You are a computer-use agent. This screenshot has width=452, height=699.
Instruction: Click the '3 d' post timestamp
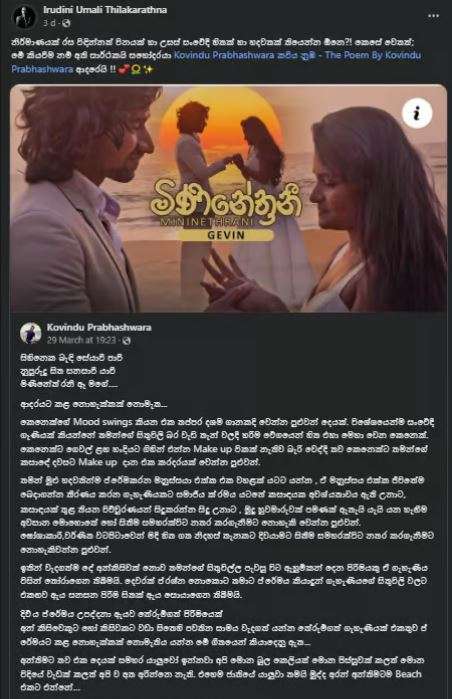coord(50,23)
